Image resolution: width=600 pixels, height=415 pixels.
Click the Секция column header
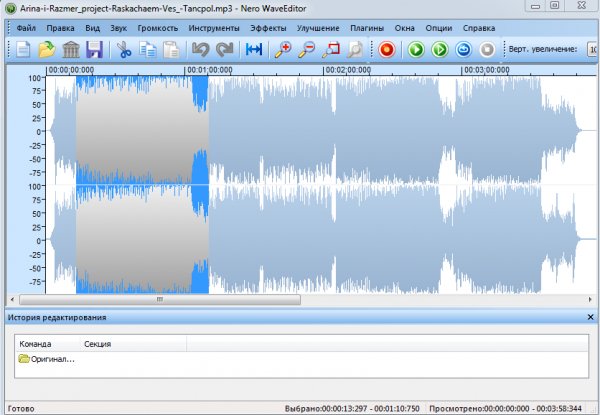click(97, 344)
